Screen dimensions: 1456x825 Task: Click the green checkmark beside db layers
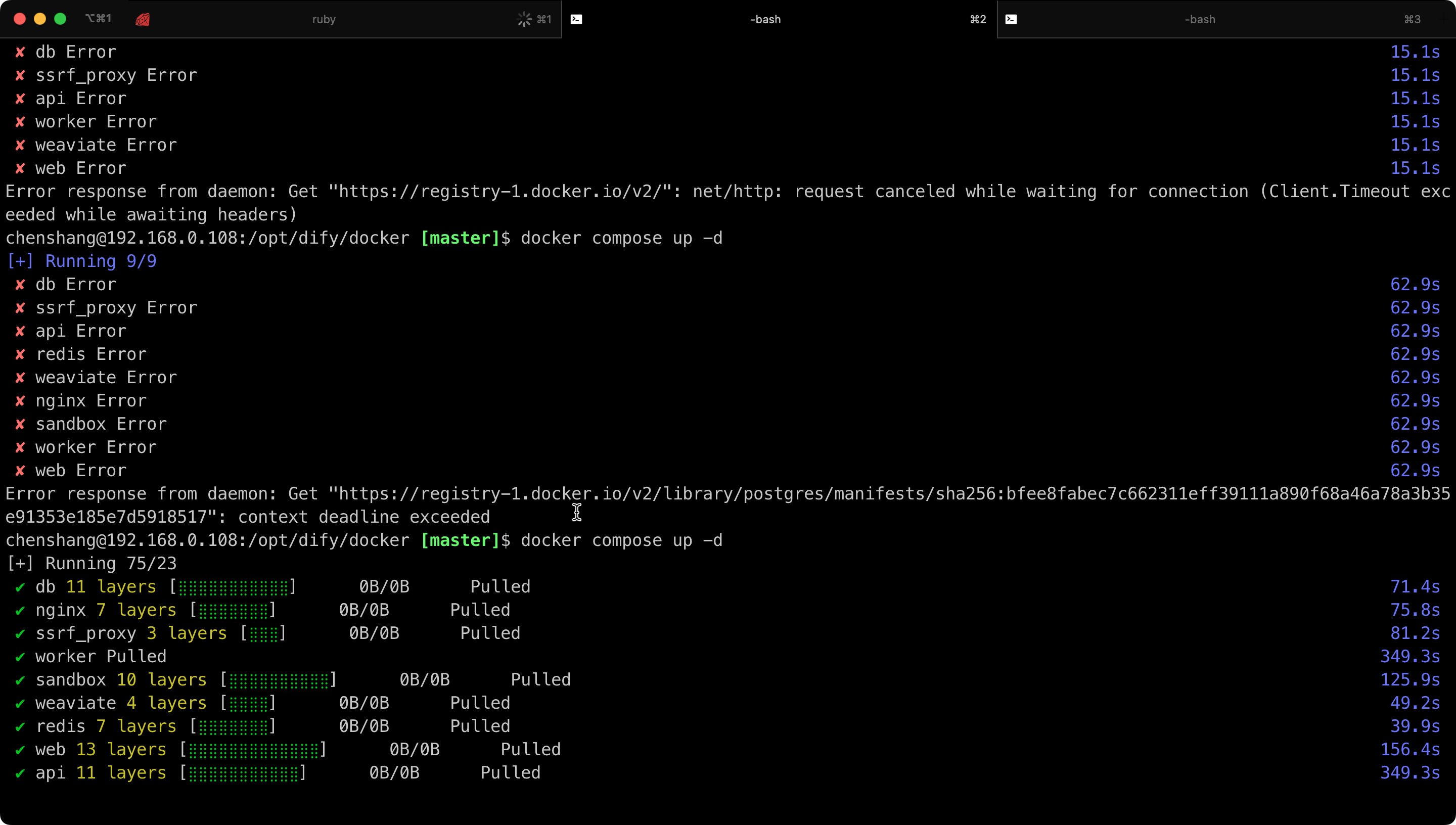[20, 587]
